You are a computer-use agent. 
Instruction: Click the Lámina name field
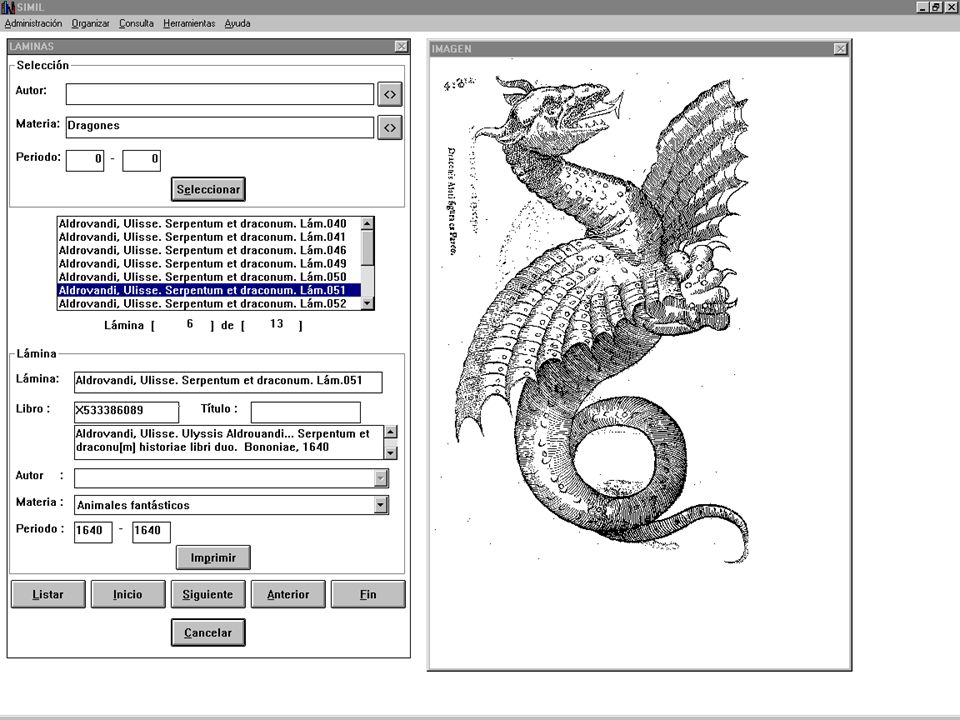click(228, 381)
